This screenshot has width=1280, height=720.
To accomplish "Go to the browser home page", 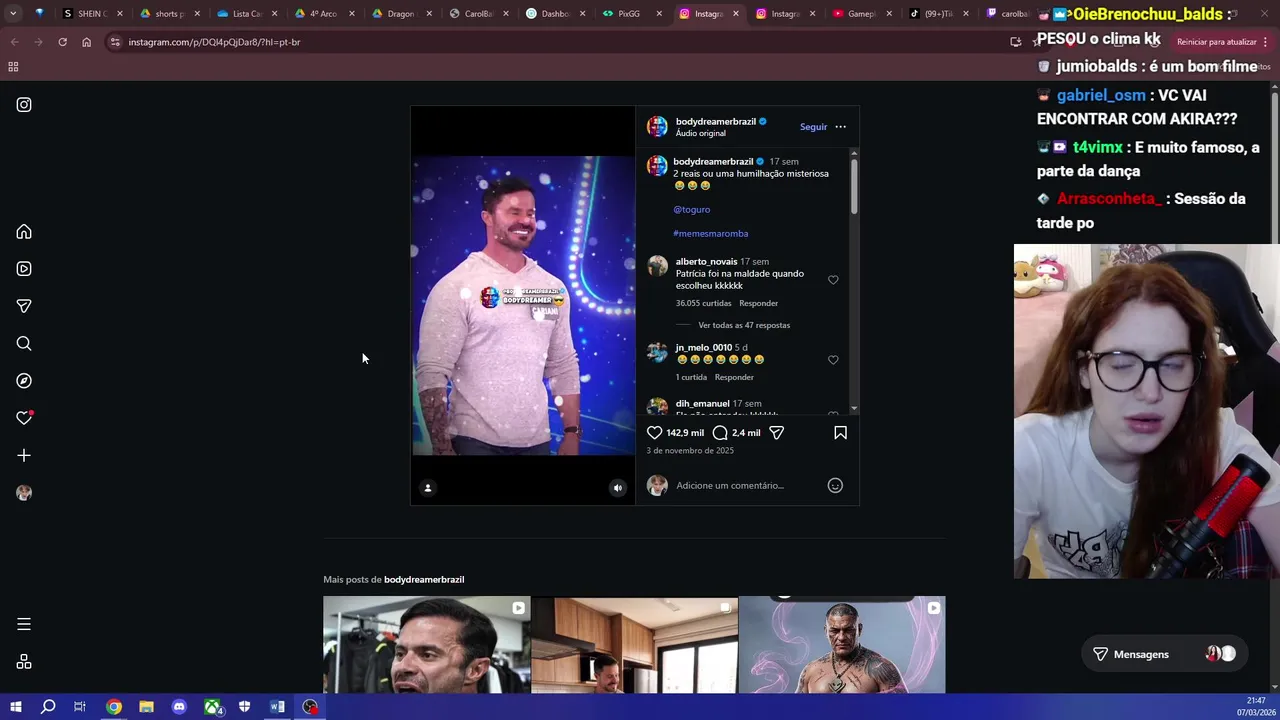I will 86,42.
